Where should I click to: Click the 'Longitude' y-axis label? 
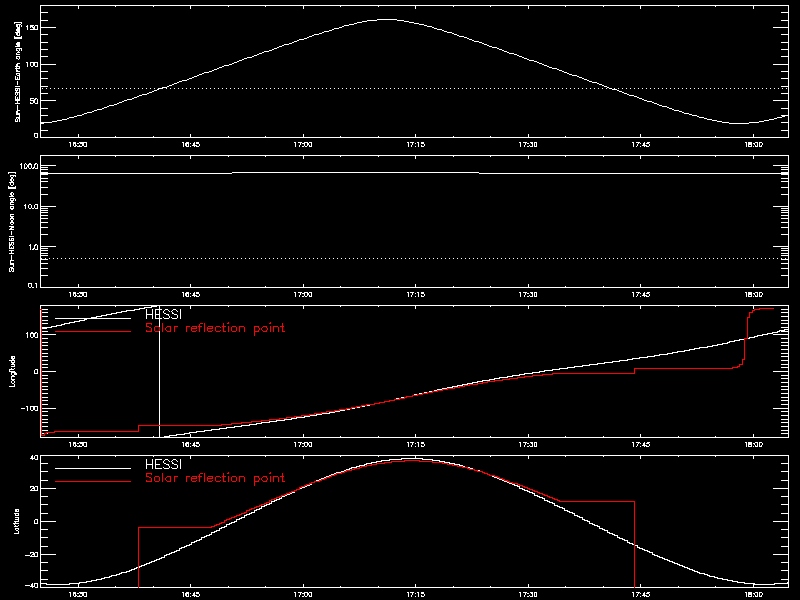12,371
